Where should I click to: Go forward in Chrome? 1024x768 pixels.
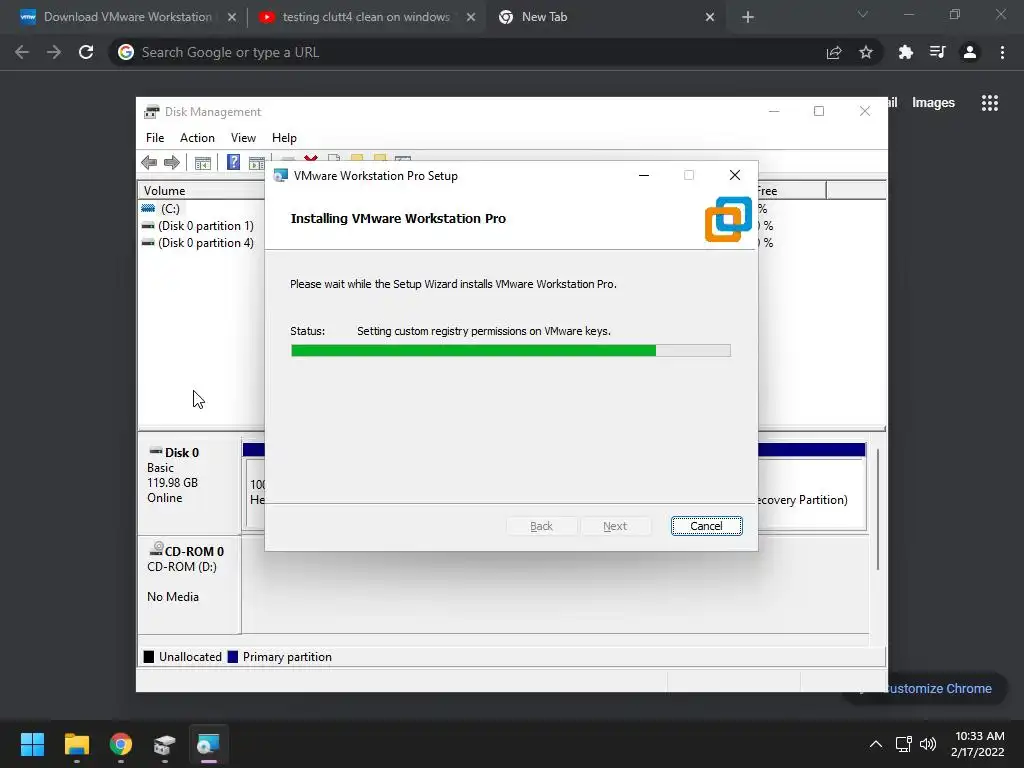click(x=54, y=52)
